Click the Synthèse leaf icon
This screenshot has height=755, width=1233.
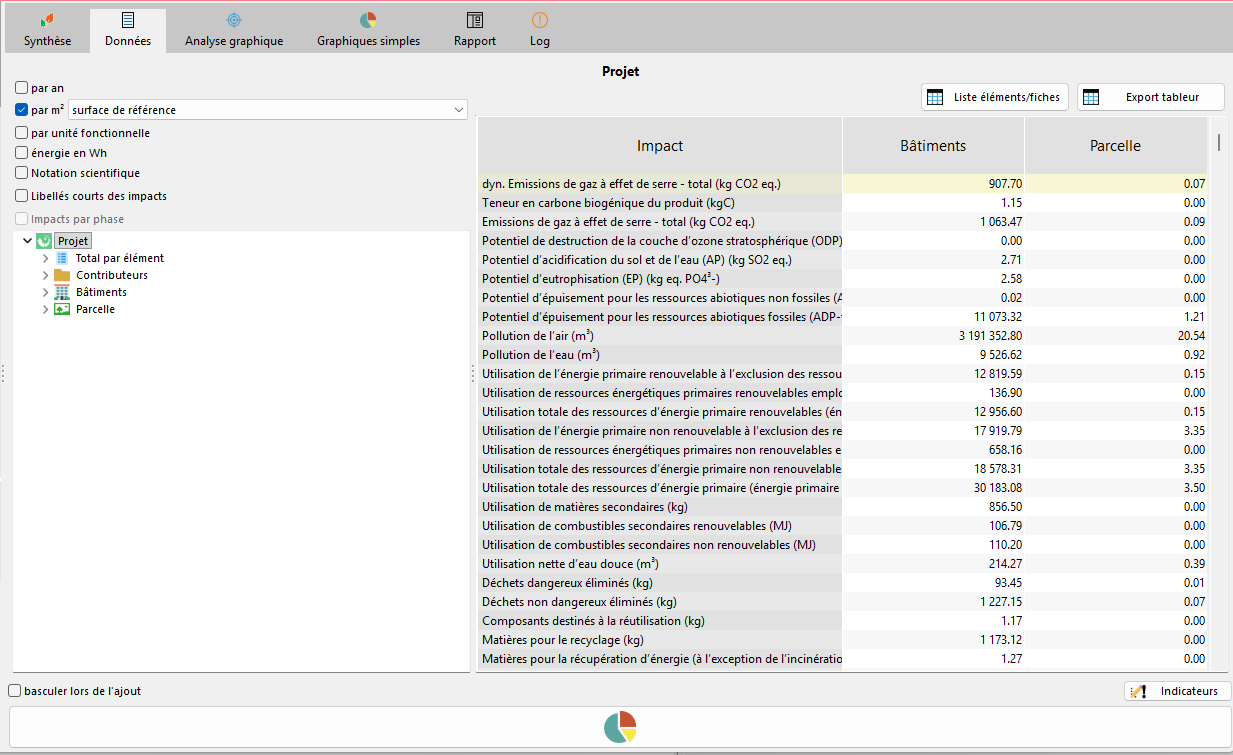tap(47, 20)
